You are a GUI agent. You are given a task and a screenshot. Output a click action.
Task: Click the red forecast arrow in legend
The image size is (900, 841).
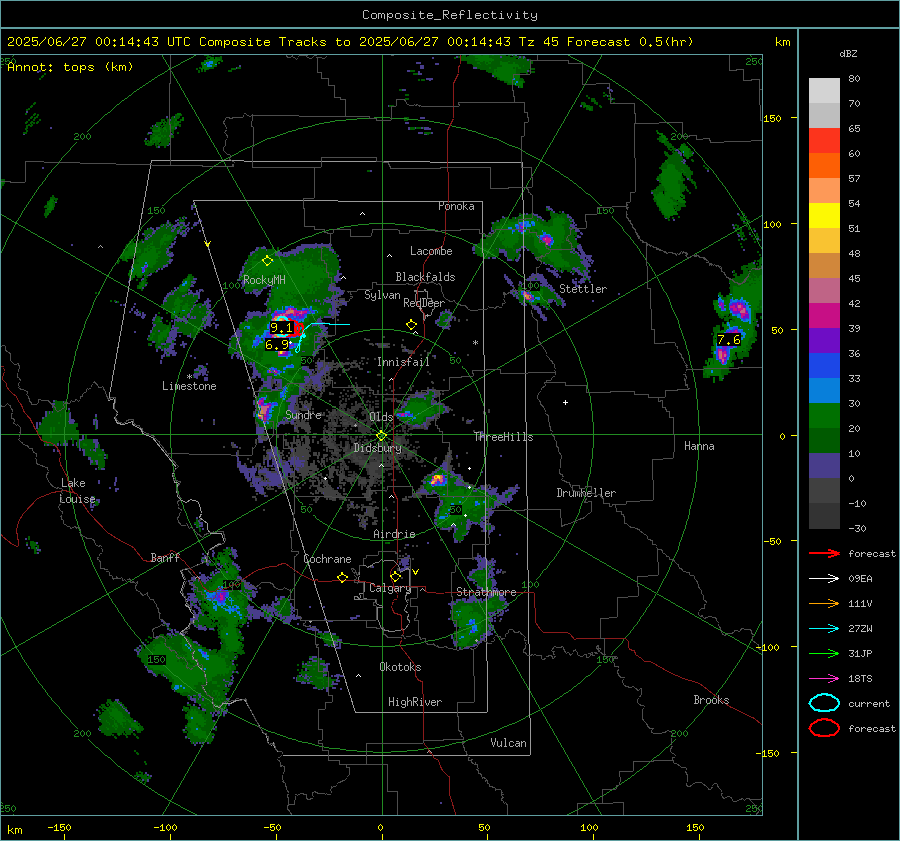pyautogui.click(x=824, y=553)
